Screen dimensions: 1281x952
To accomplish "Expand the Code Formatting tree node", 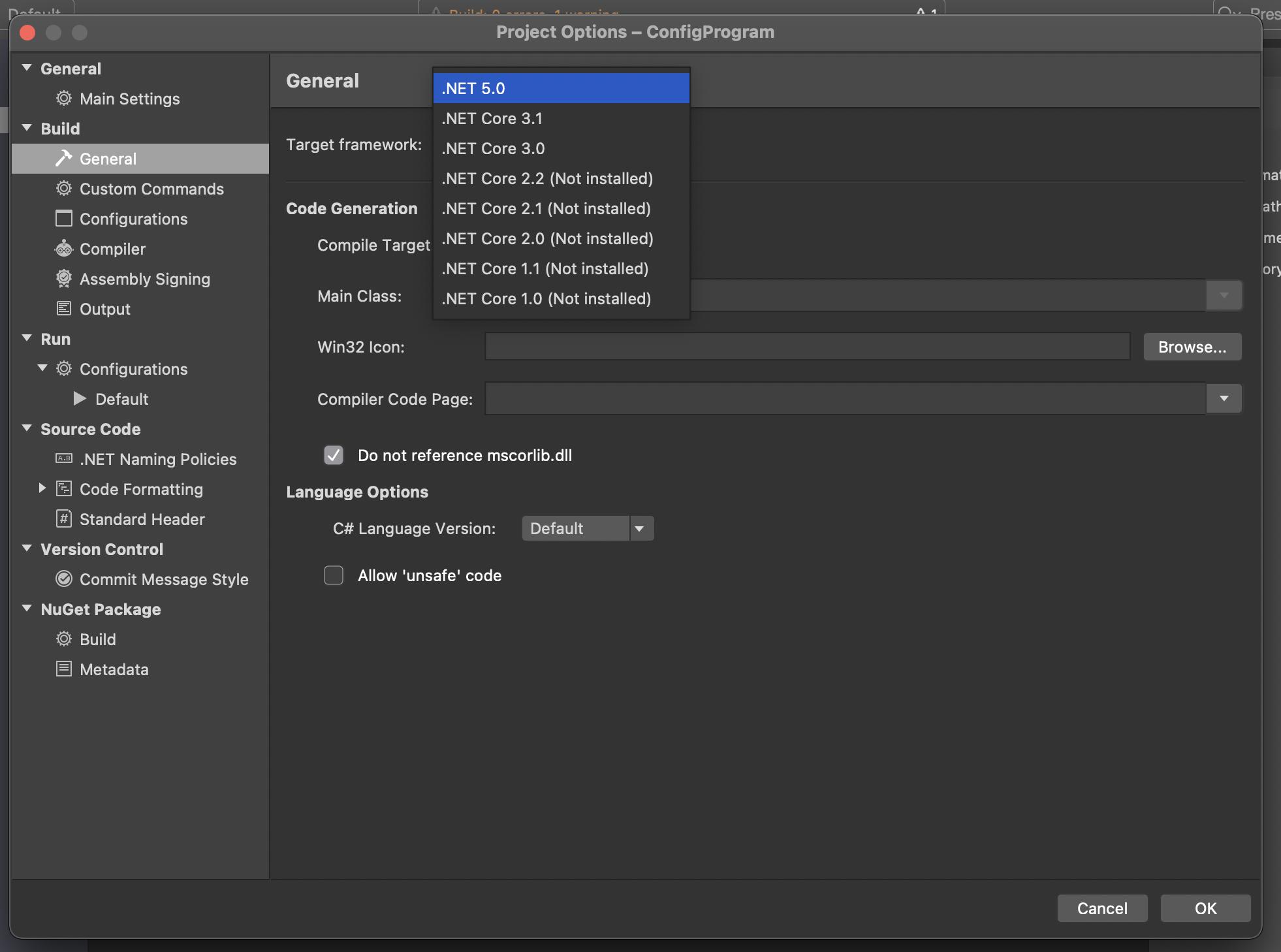I will click(42, 488).
